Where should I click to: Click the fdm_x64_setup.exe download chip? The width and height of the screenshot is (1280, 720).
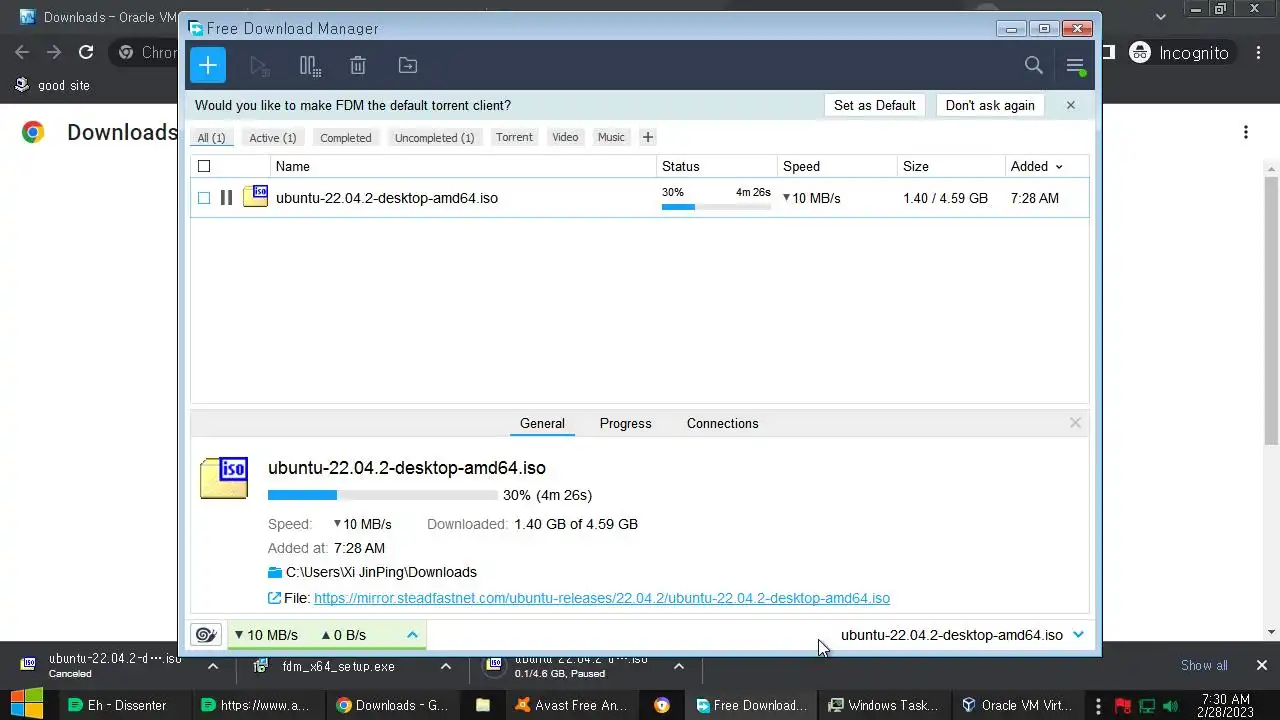[x=337, y=666]
